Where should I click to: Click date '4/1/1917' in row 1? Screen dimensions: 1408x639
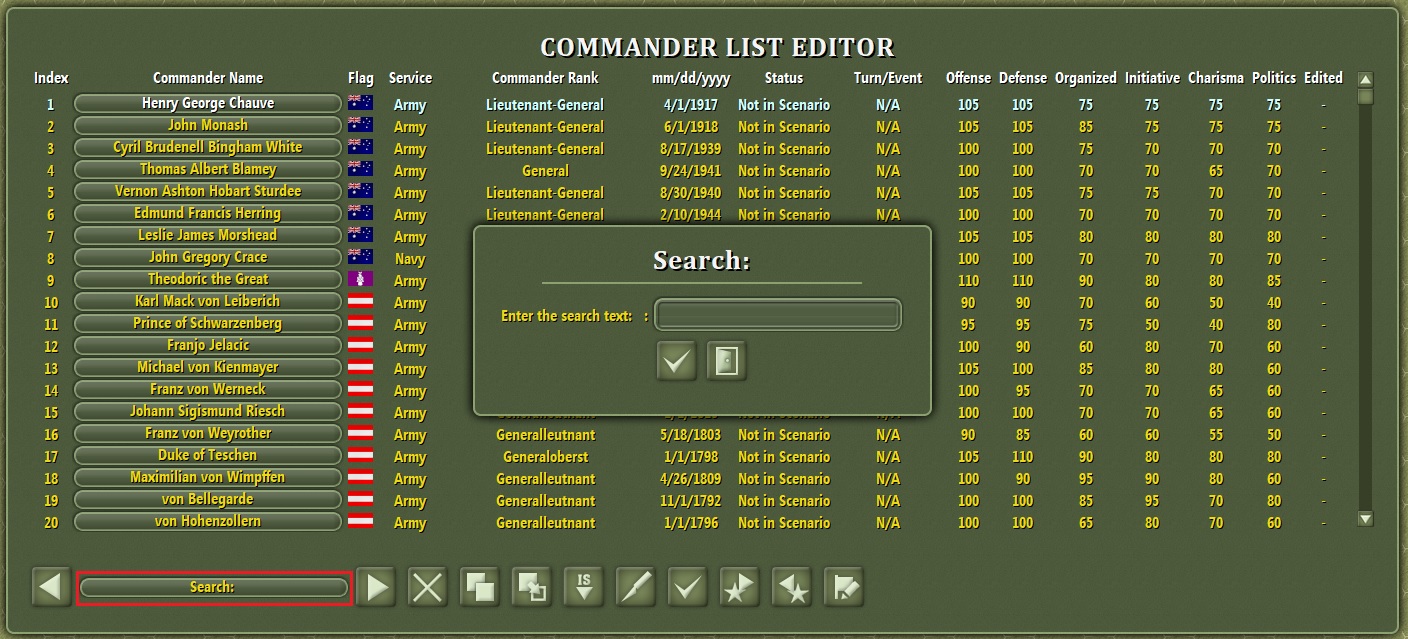[x=690, y=104]
